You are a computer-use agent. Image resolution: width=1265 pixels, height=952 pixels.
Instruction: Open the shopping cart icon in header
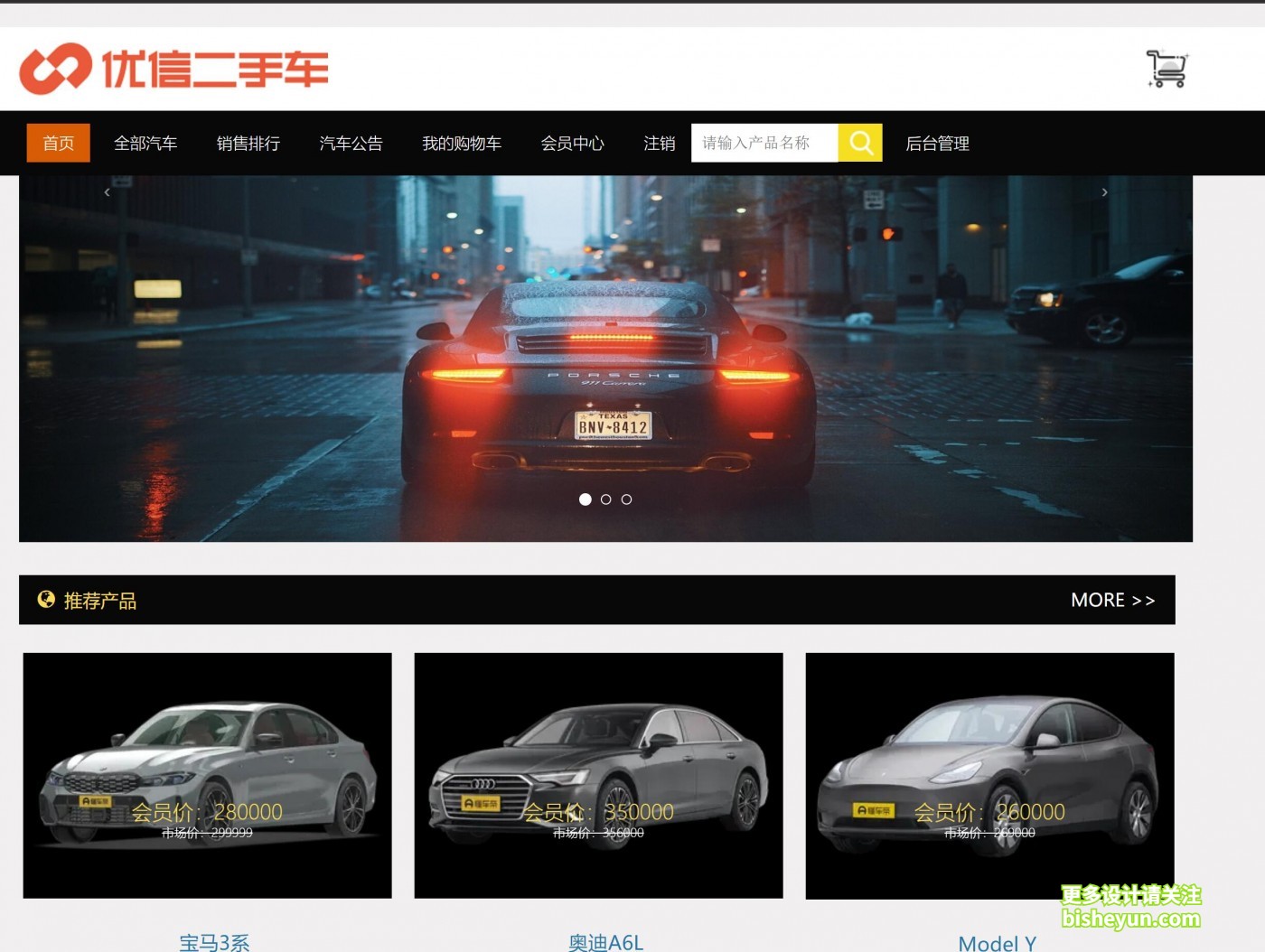(x=1167, y=69)
